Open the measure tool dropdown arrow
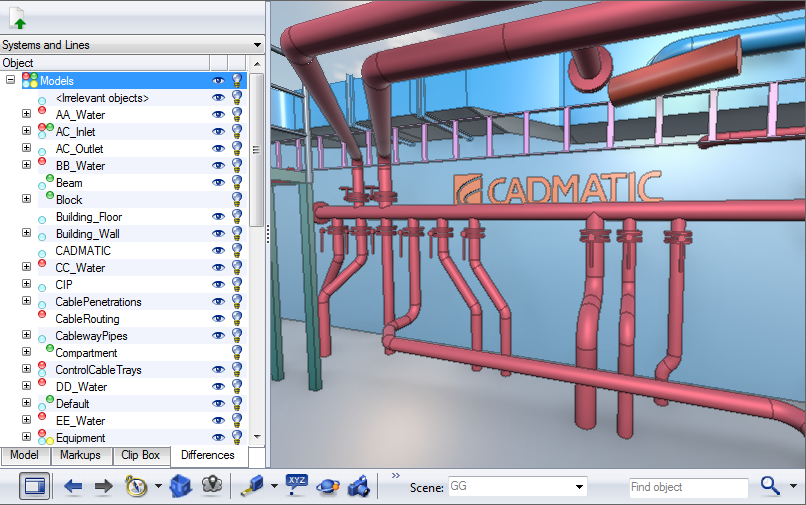 (274, 486)
